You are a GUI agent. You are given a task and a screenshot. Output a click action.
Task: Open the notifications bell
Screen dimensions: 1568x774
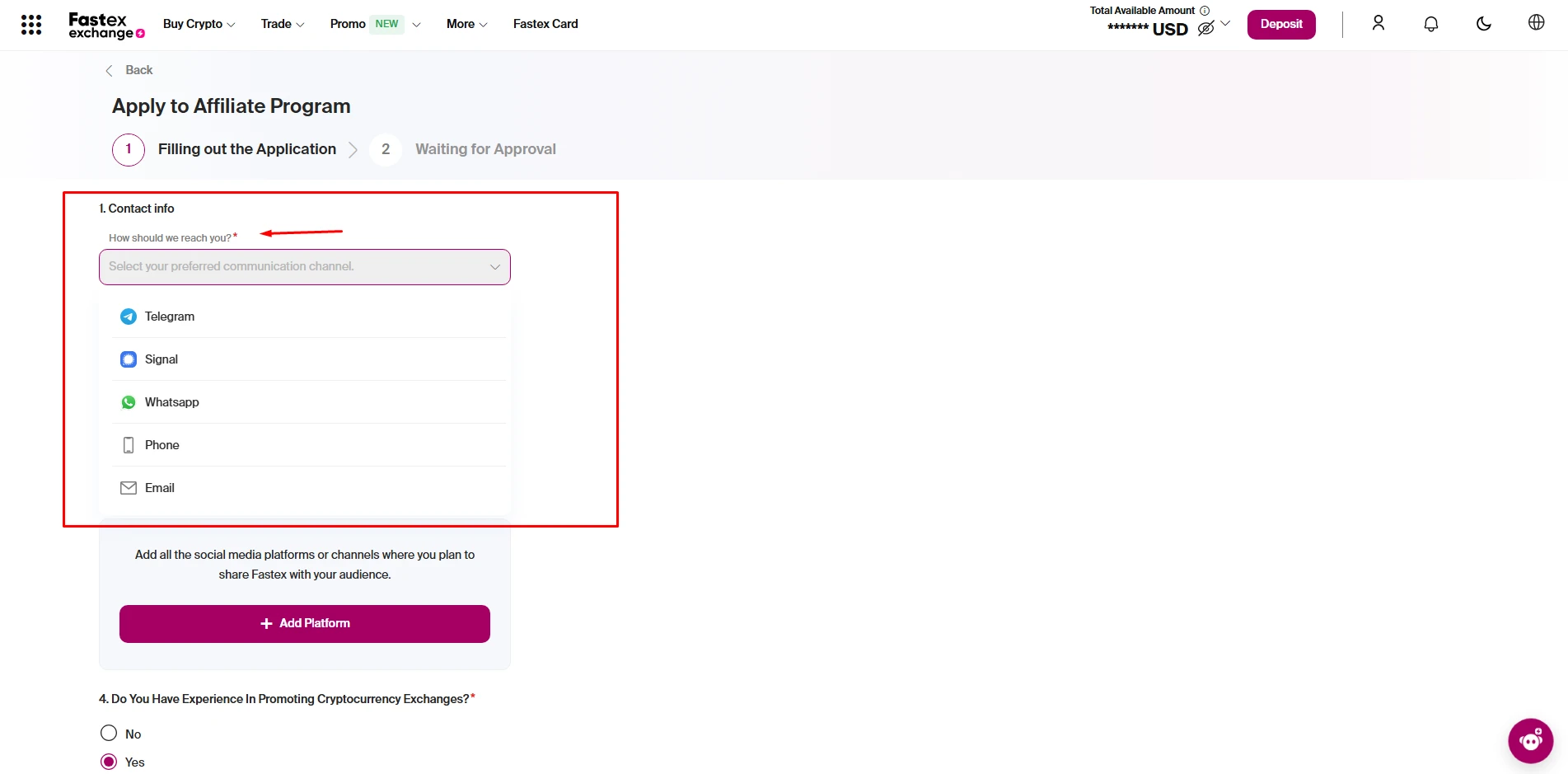point(1430,24)
